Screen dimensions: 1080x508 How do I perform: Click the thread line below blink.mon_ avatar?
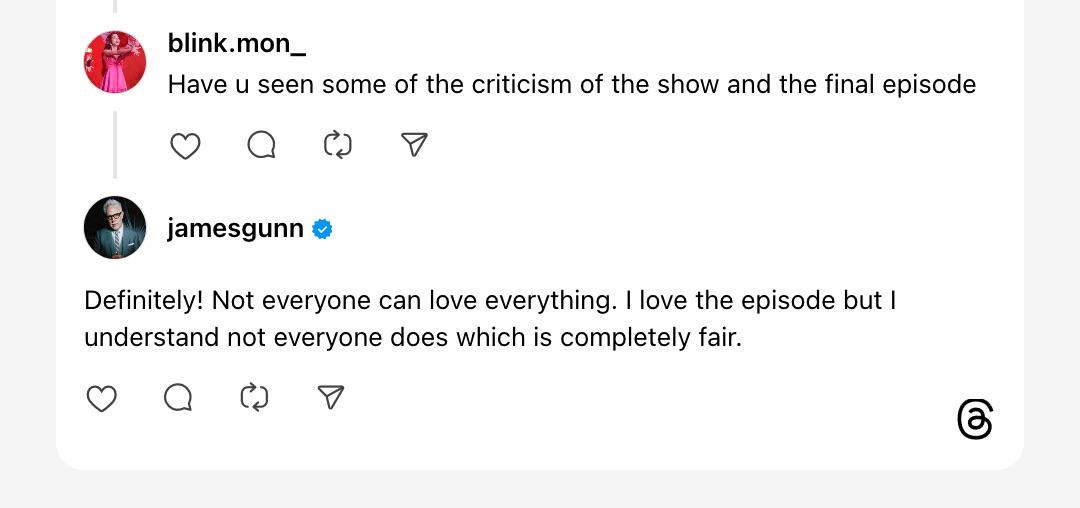(x=115, y=145)
